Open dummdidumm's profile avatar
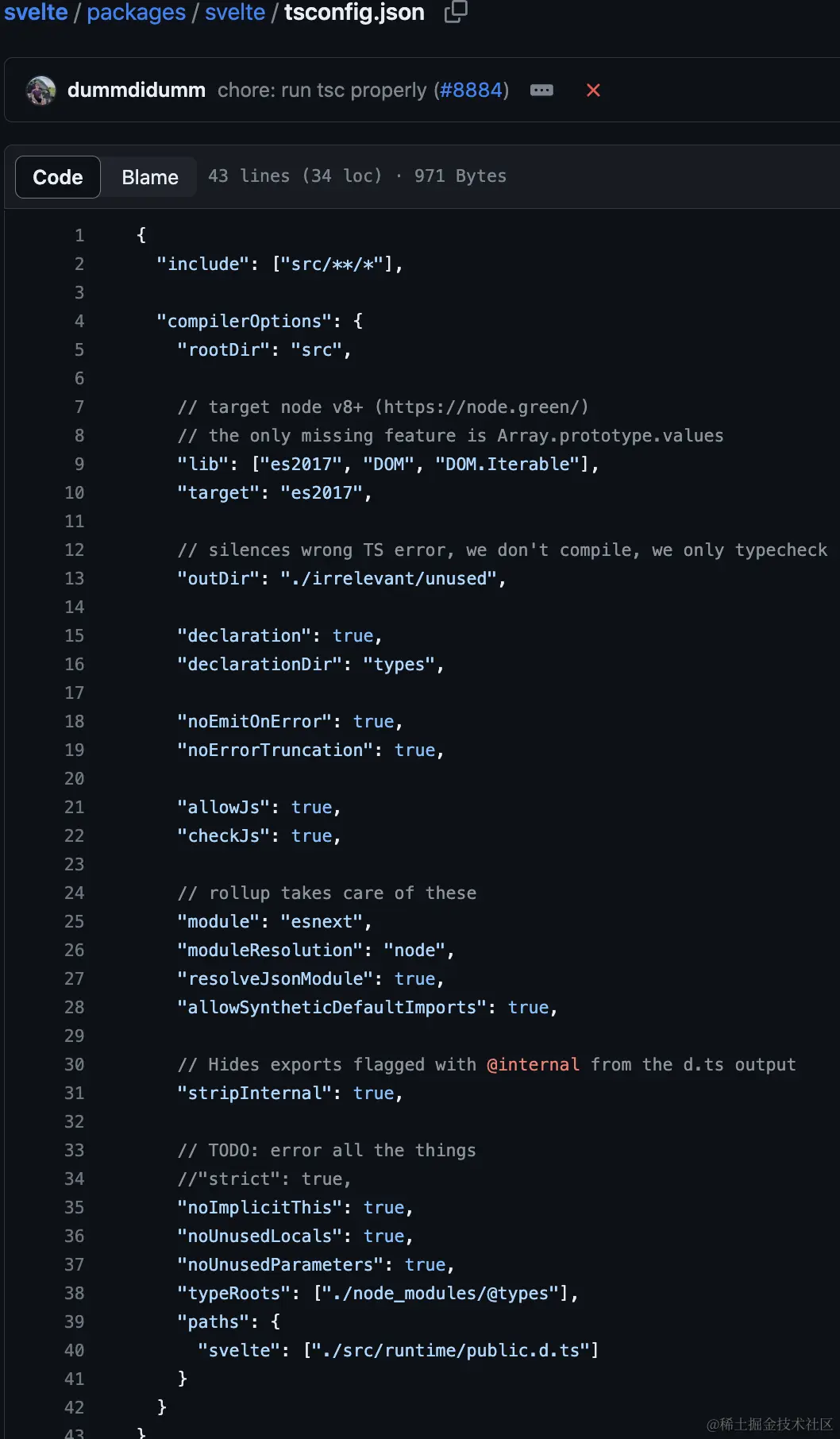Screen dimensions: 840x1439 40,90
